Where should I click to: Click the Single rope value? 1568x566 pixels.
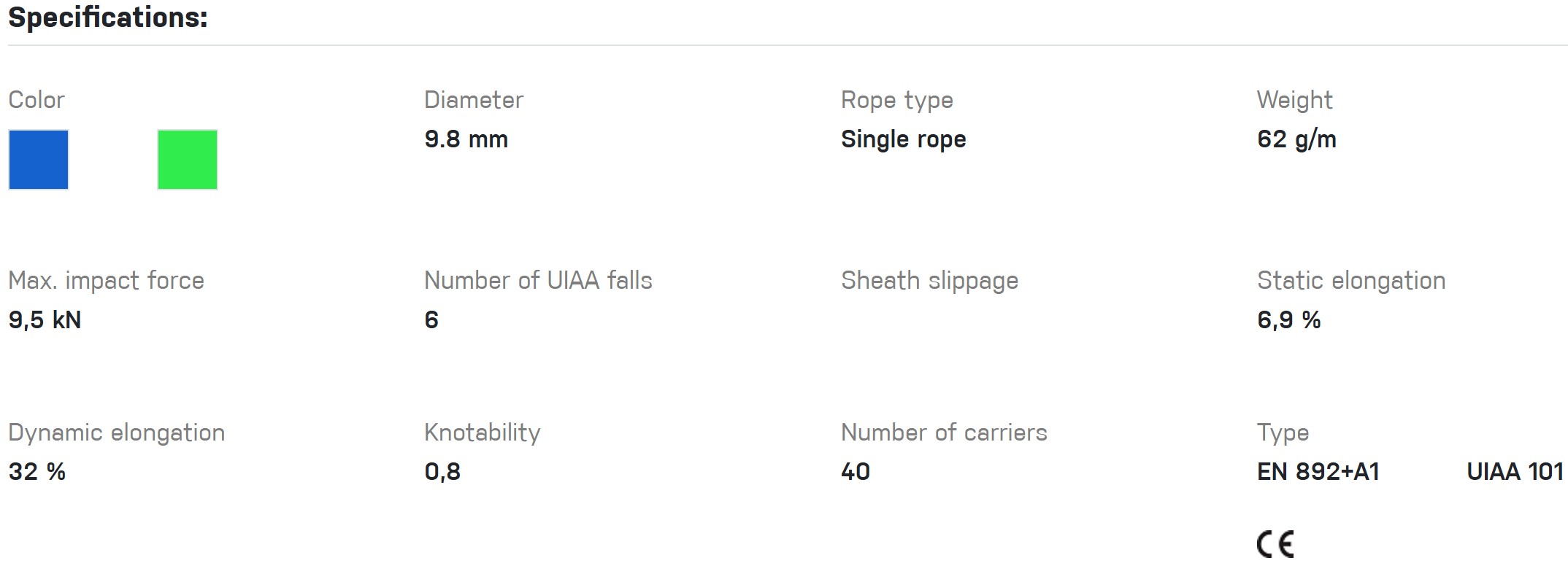pyautogui.click(x=903, y=139)
